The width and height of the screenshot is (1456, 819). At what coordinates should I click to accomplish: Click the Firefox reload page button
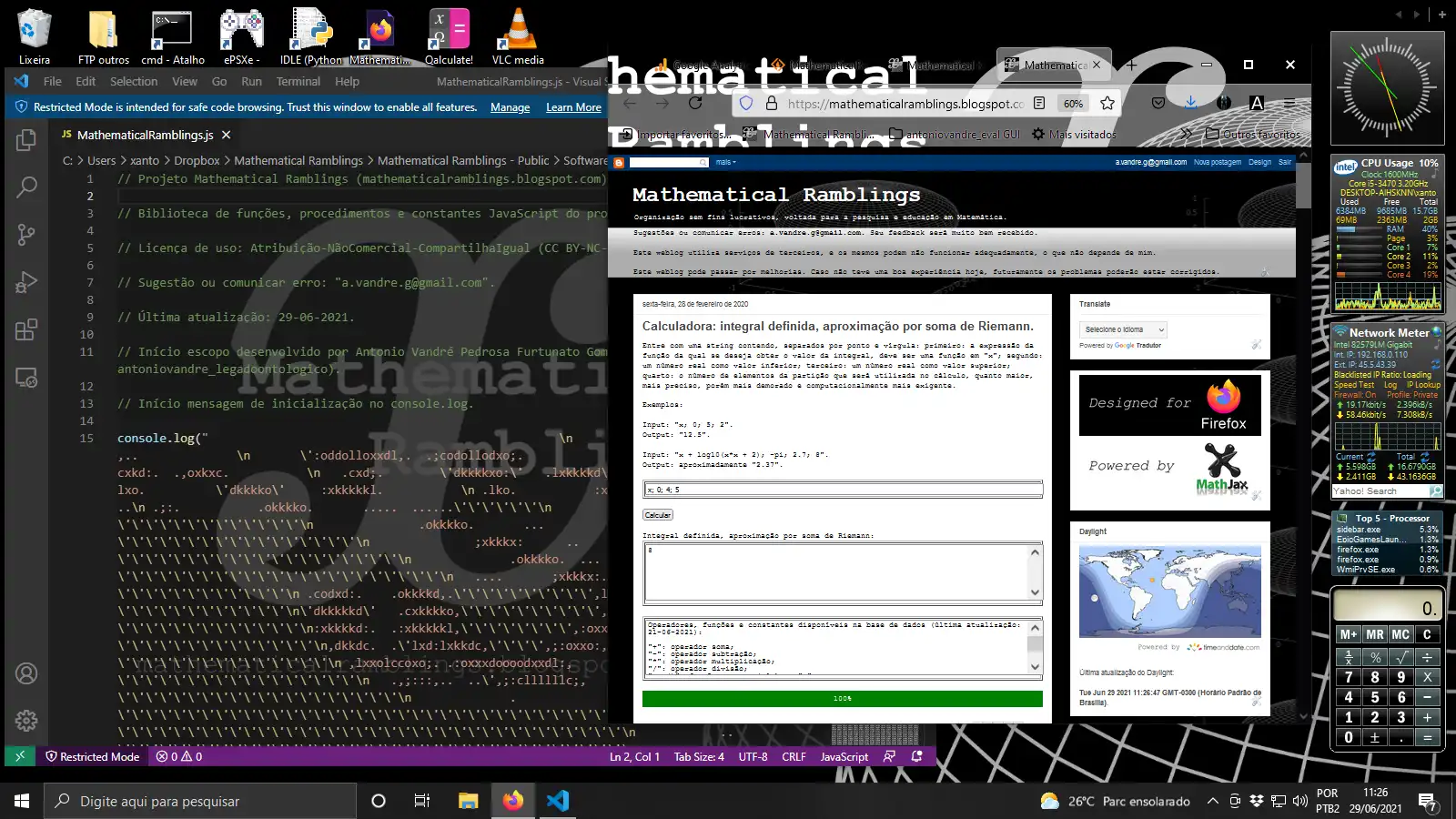(x=695, y=104)
